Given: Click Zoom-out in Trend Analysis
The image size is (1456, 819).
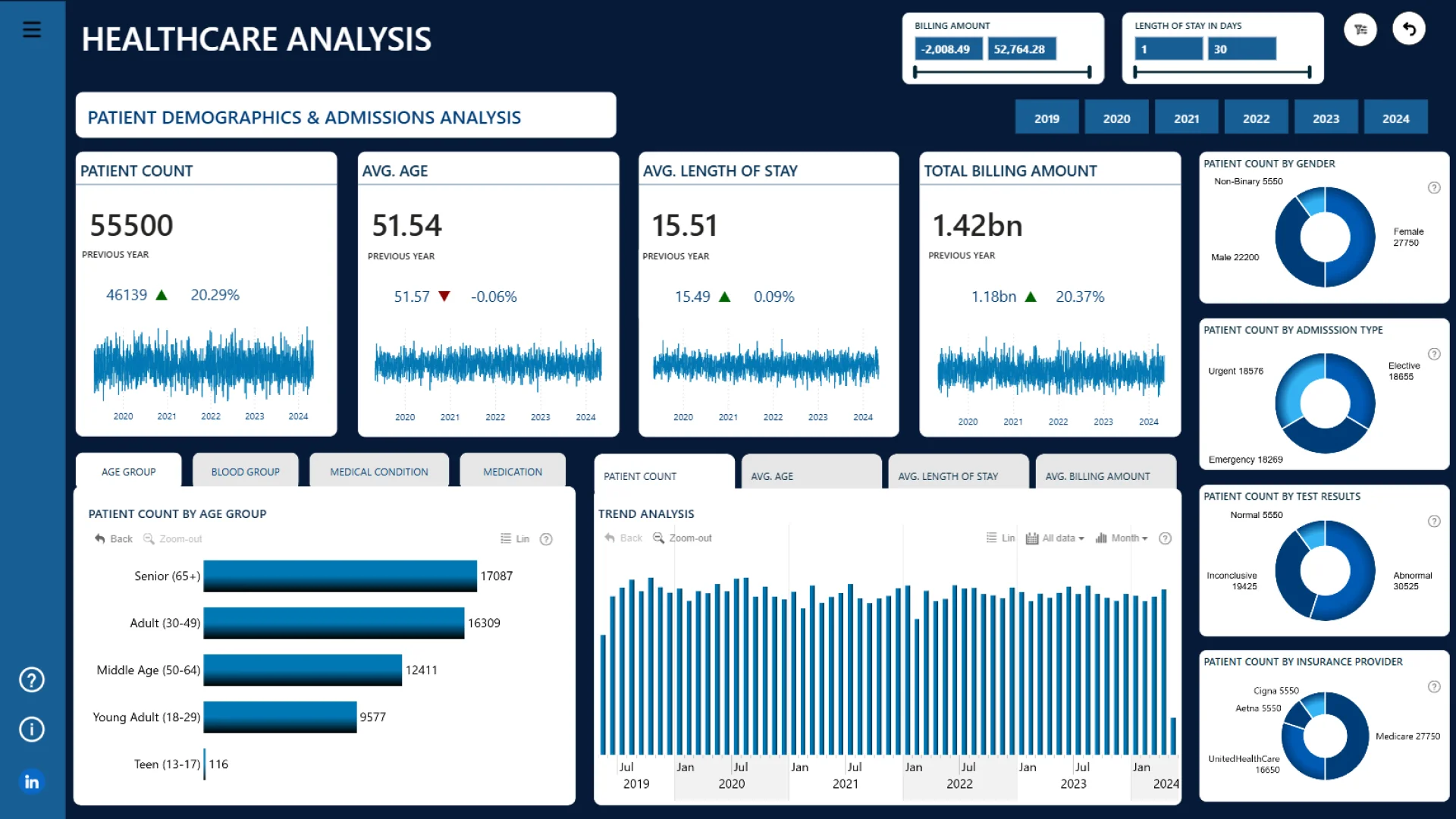Looking at the screenshot, I should click(682, 538).
